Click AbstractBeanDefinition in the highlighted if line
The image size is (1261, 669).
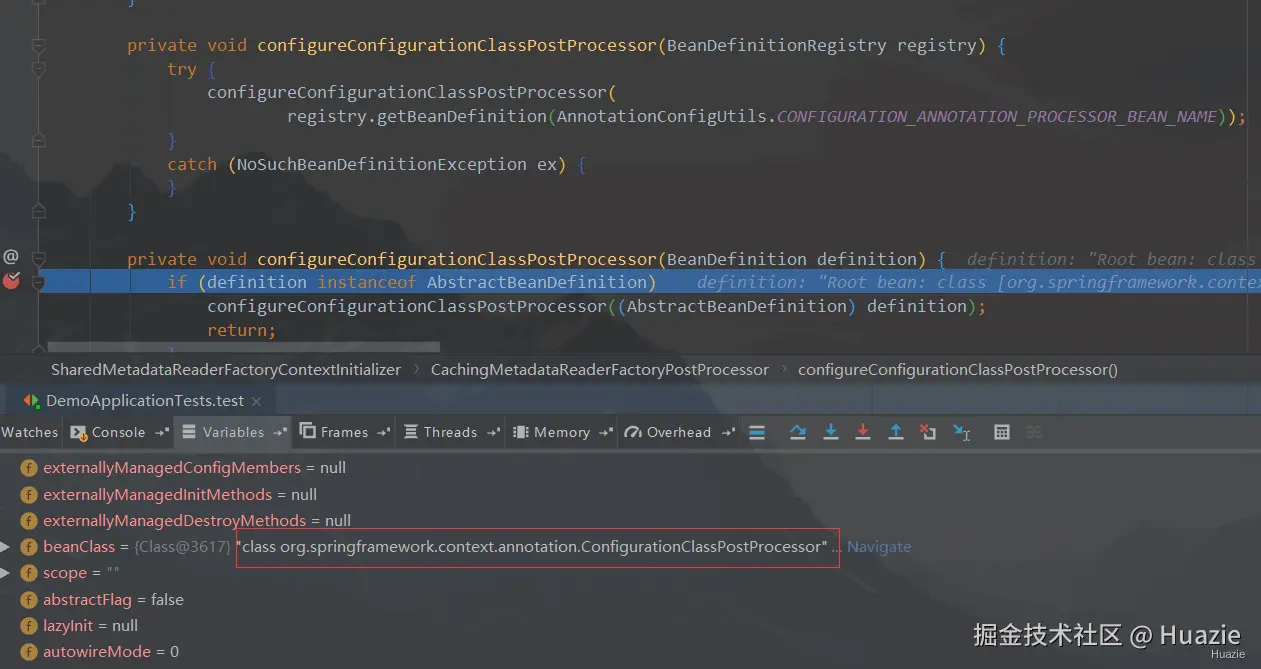point(537,282)
